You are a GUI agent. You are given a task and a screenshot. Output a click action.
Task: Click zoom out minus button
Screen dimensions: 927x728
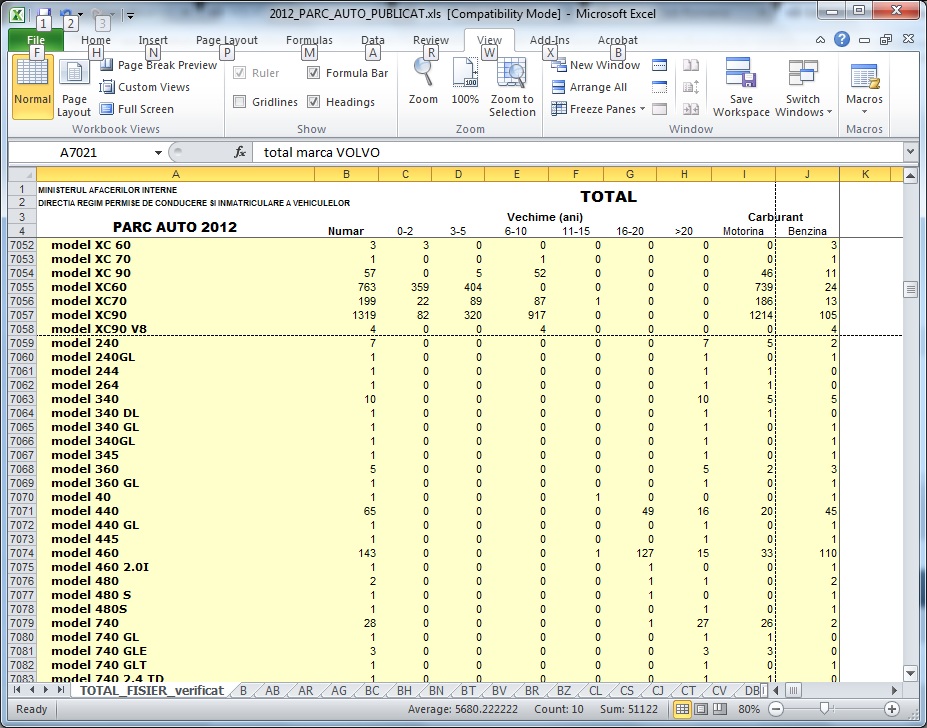tap(776, 708)
